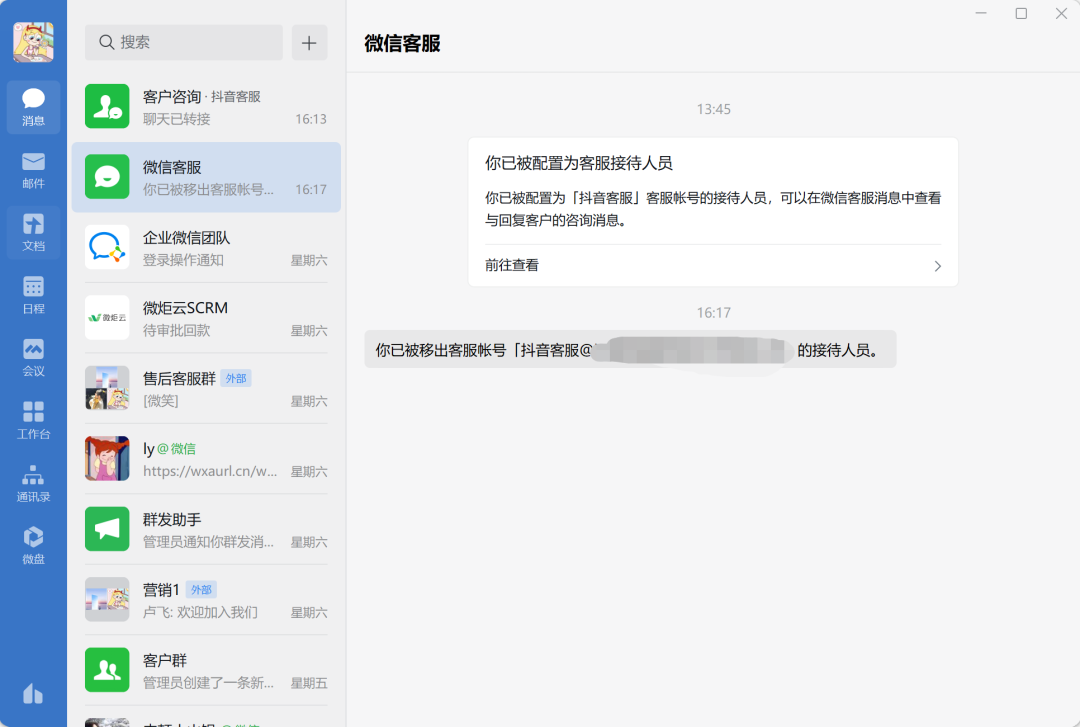This screenshot has width=1080, height=727.
Task: Switch to the 消息 messages tab
Action: (x=33, y=107)
